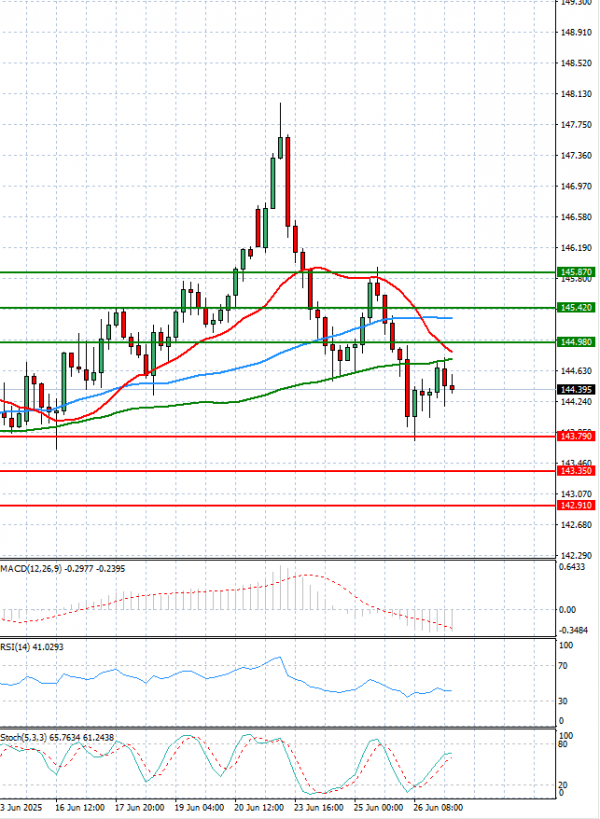The width and height of the screenshot is (600, 819).
Task: Click the 19 Jun 04:00 time axis label
Action: (x=199, y=808)
